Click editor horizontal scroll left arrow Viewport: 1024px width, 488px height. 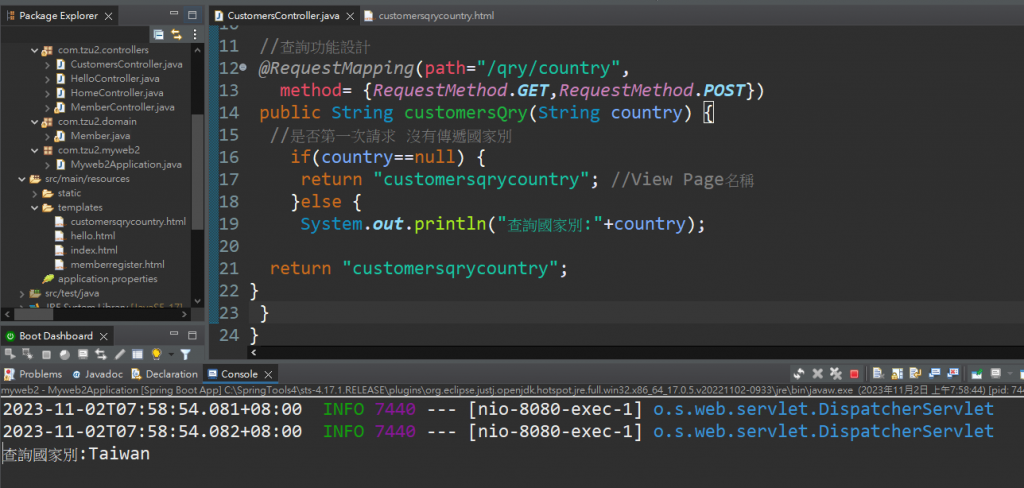(x=253, y=352)
